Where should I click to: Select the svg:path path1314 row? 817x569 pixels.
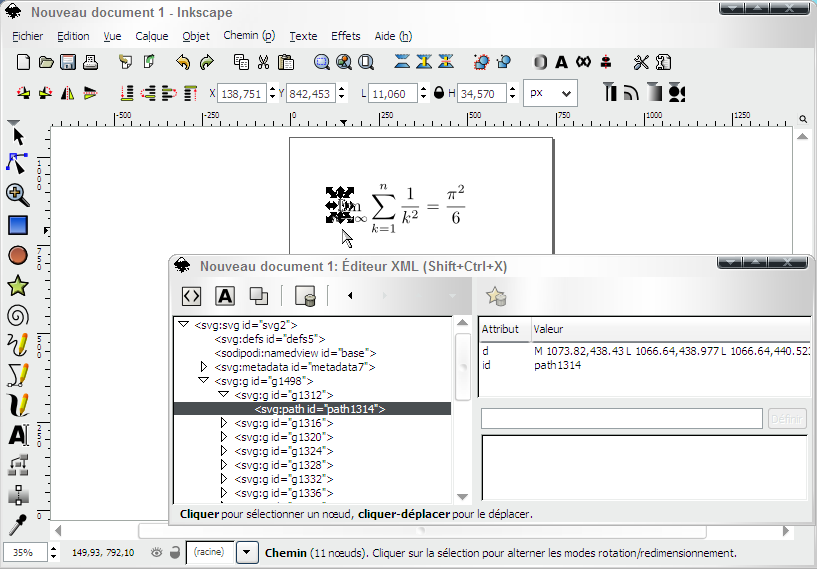[x=312, y=409]
